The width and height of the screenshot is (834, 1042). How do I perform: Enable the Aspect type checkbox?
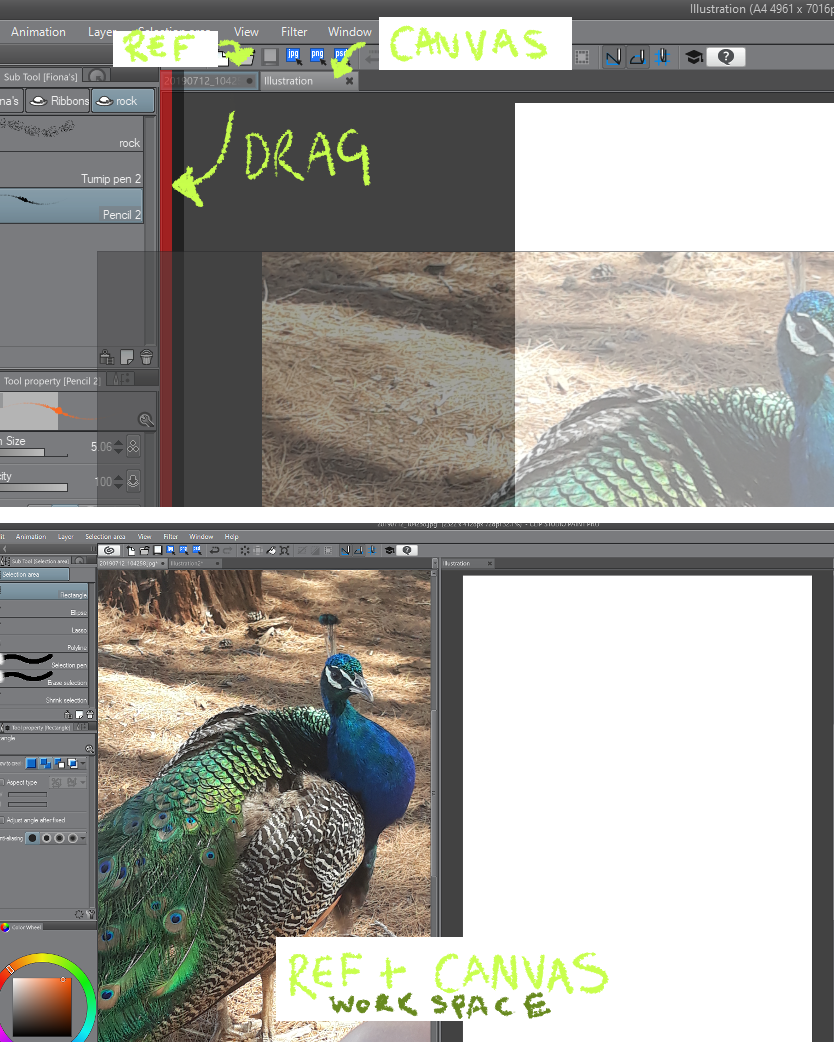3,782
